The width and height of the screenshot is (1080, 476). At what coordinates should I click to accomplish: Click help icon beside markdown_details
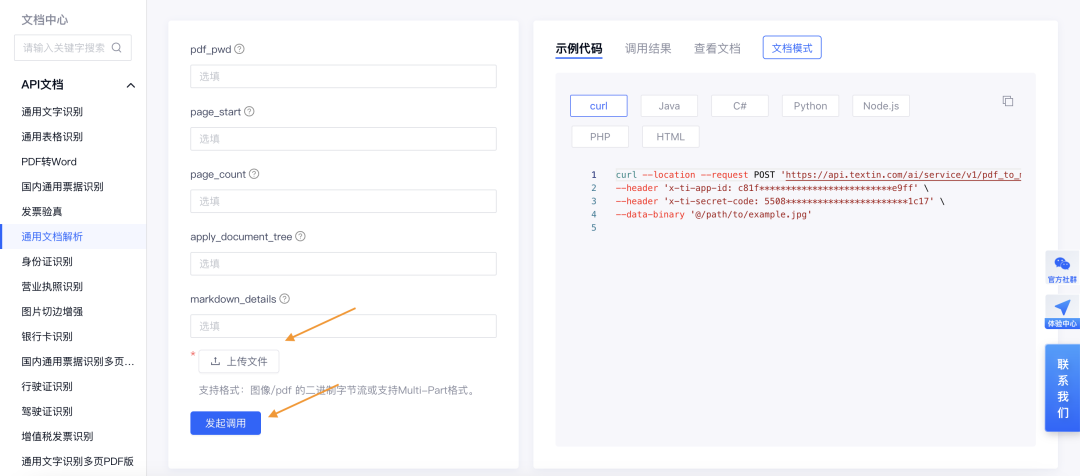(x=285, y=299)
